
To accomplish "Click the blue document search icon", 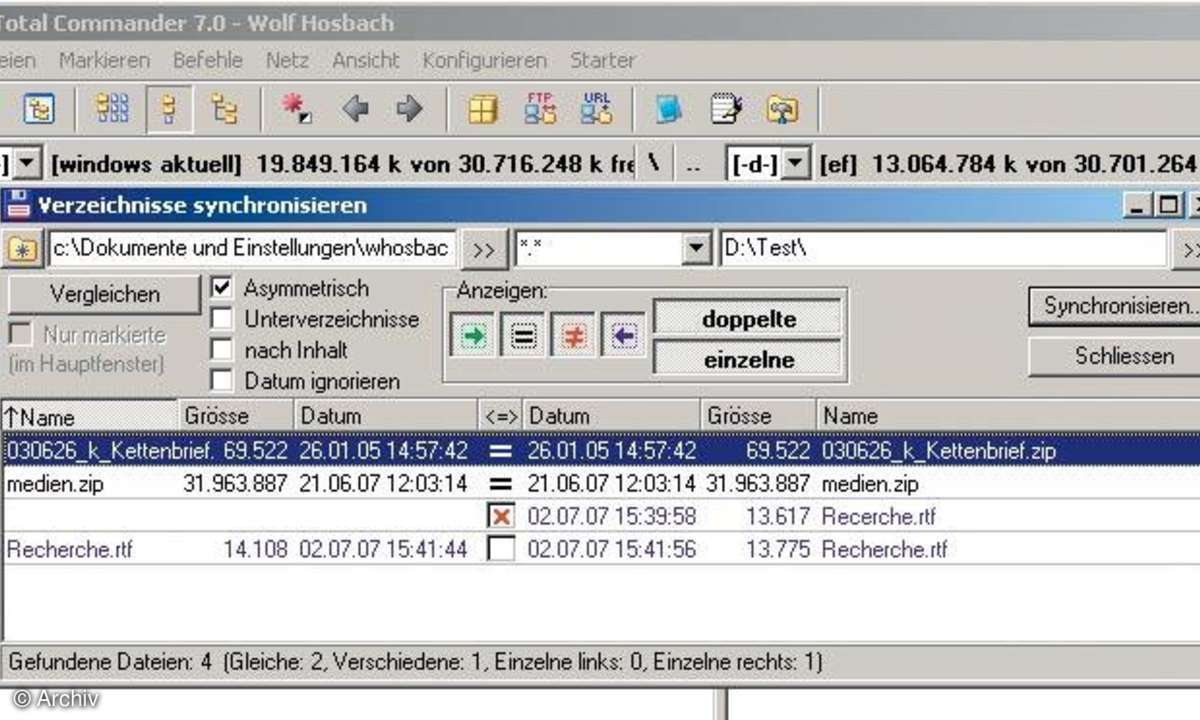I will [668, 109].
